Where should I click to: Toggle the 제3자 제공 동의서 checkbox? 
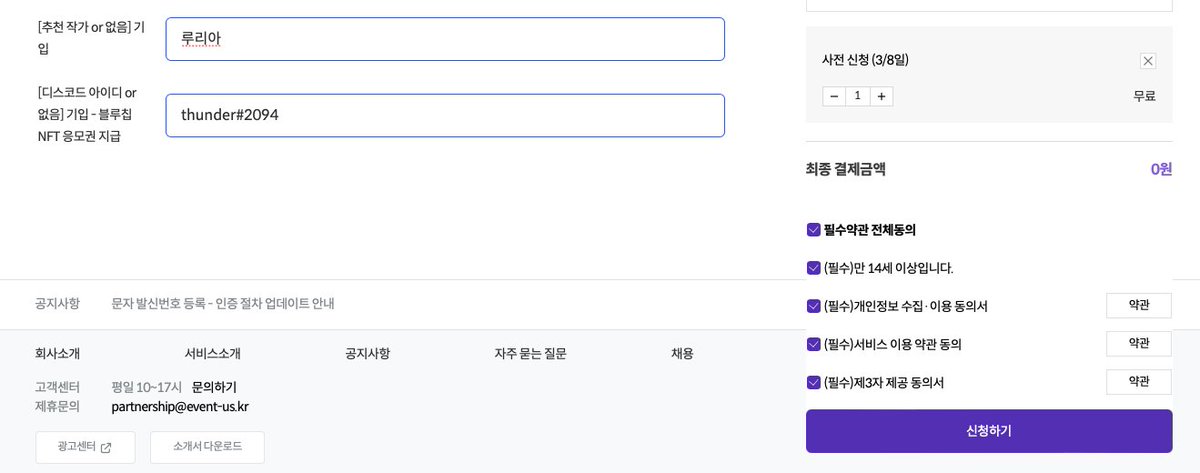(813, 382)
